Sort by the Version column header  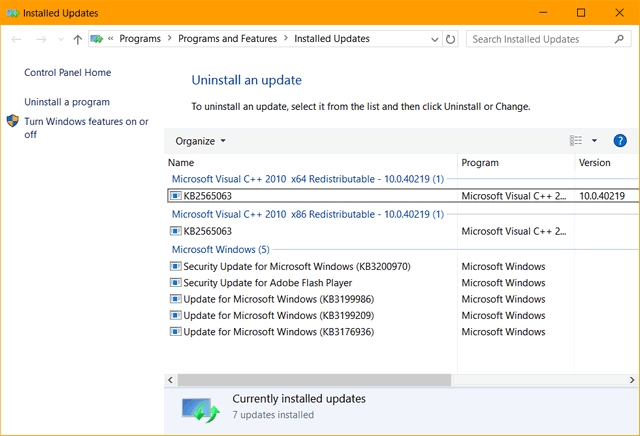(x=594, y=162)
